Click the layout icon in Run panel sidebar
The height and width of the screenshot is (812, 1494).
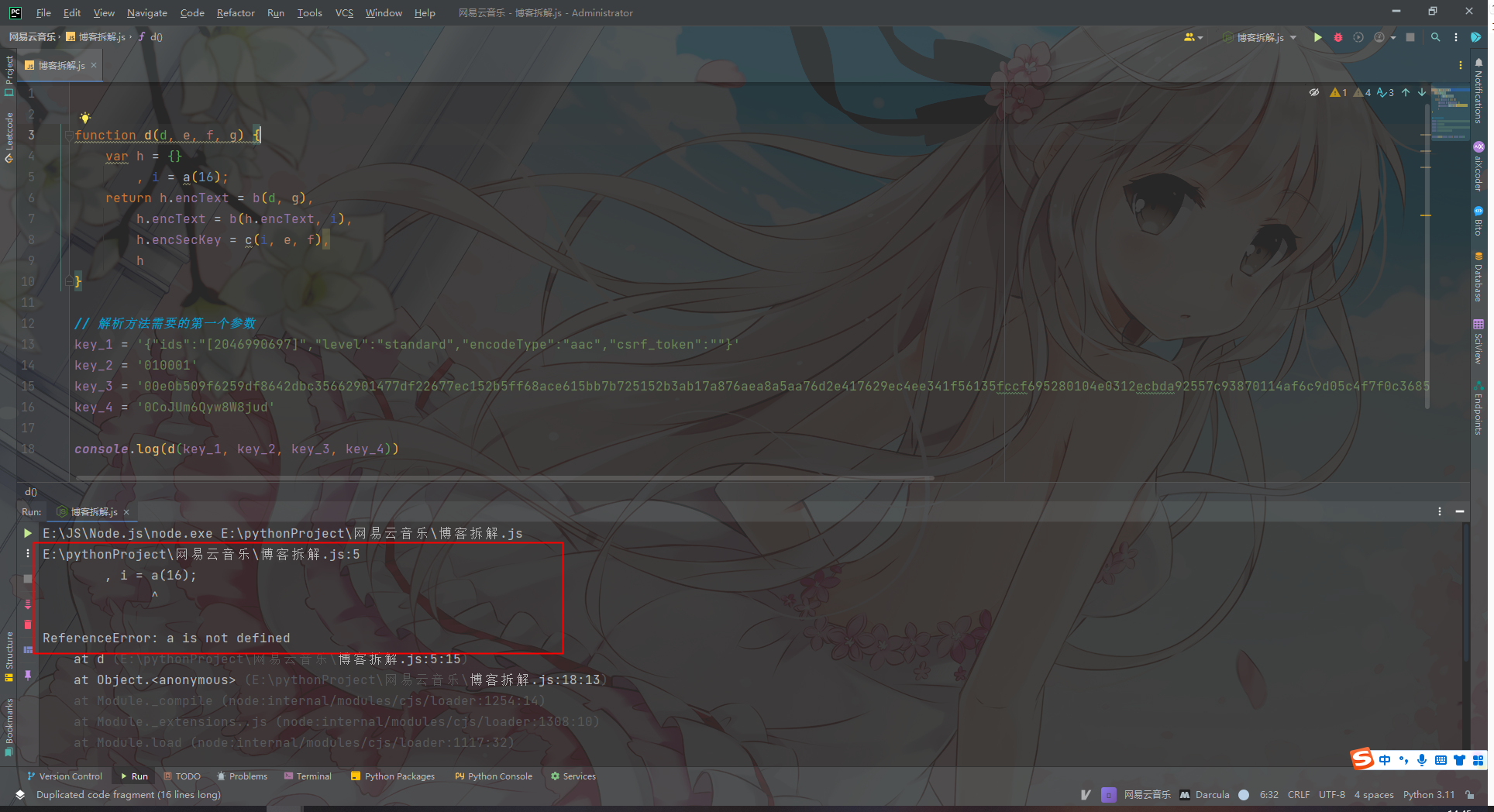(x=28, y=650)
